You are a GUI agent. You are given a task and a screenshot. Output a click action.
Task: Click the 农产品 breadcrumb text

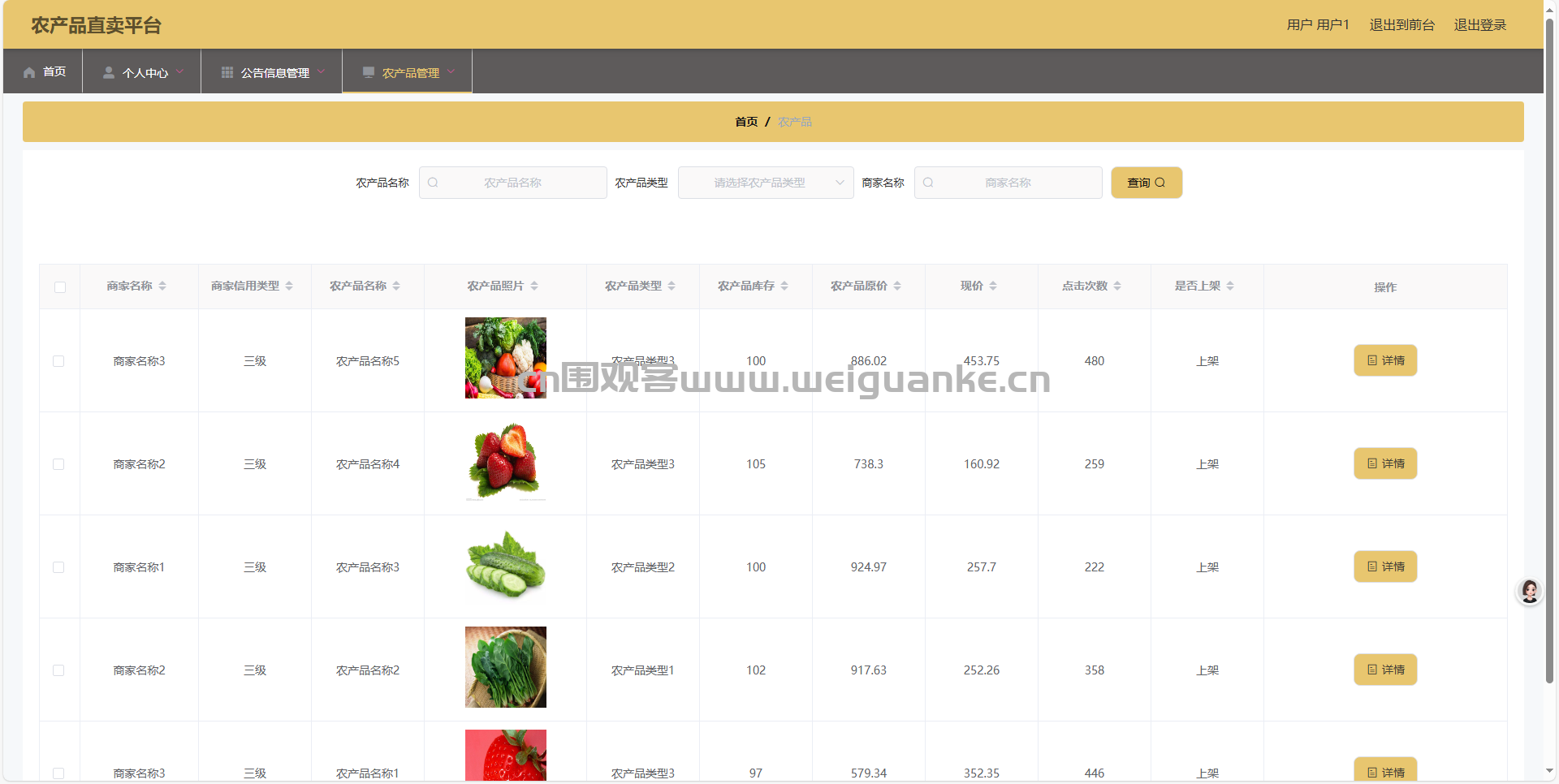coord(795,122)
